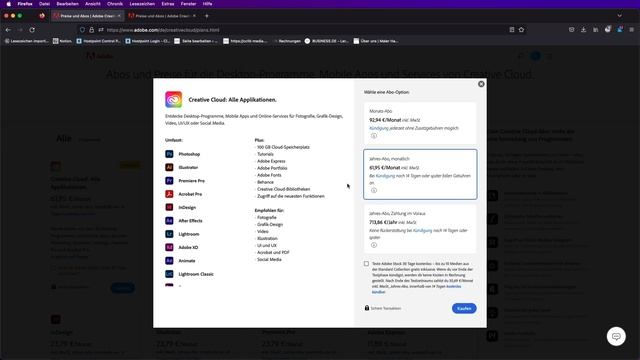Select the Jahres-Abo, monatlich plan option
Screen dimensions: 640x360
[420, 174]
